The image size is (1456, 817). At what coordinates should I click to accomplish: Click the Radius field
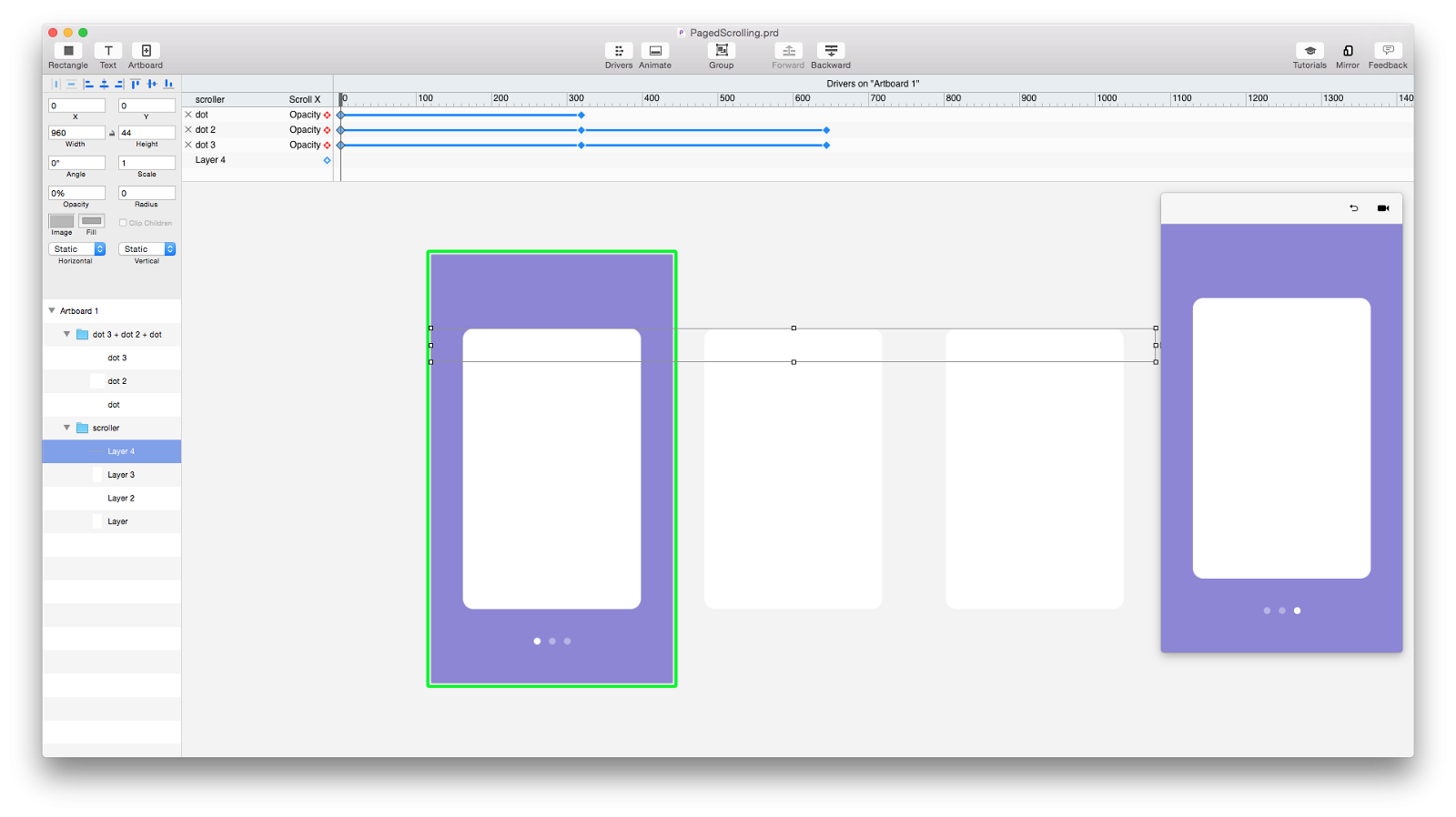click(x=147, y=193)
